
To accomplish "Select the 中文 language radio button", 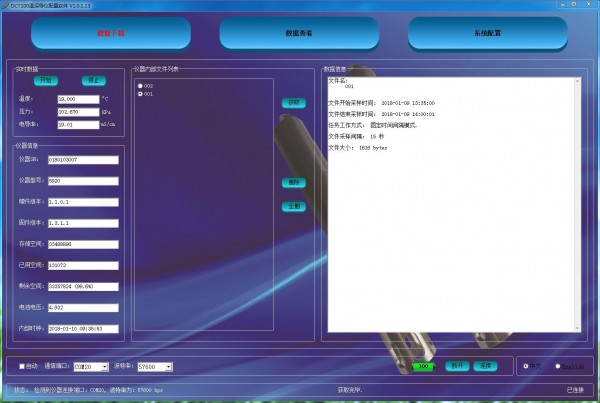I will 527,366.
